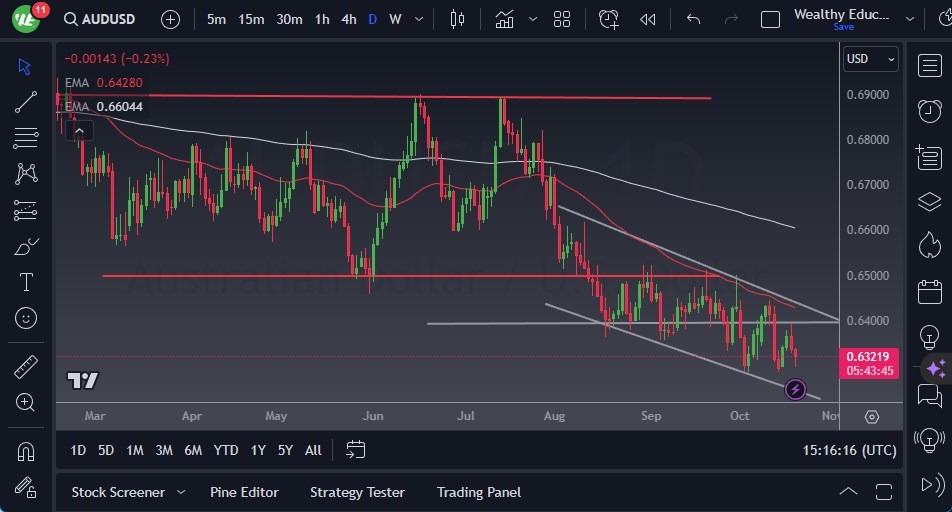Set timeframe to 4h
Image resolution: width=952 pixels, height=512 pixels.
[348, 19]
